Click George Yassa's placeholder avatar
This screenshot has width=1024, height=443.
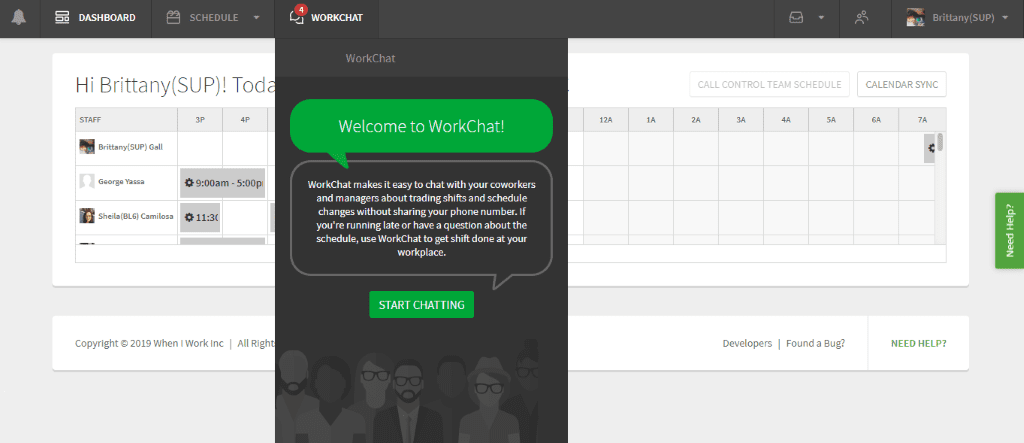87,181
